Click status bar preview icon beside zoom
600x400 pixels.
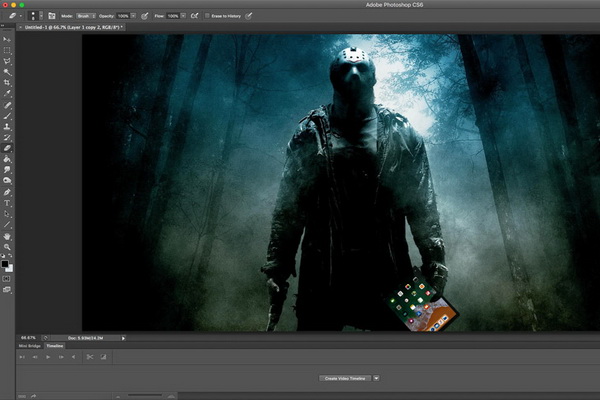point(45,338)
